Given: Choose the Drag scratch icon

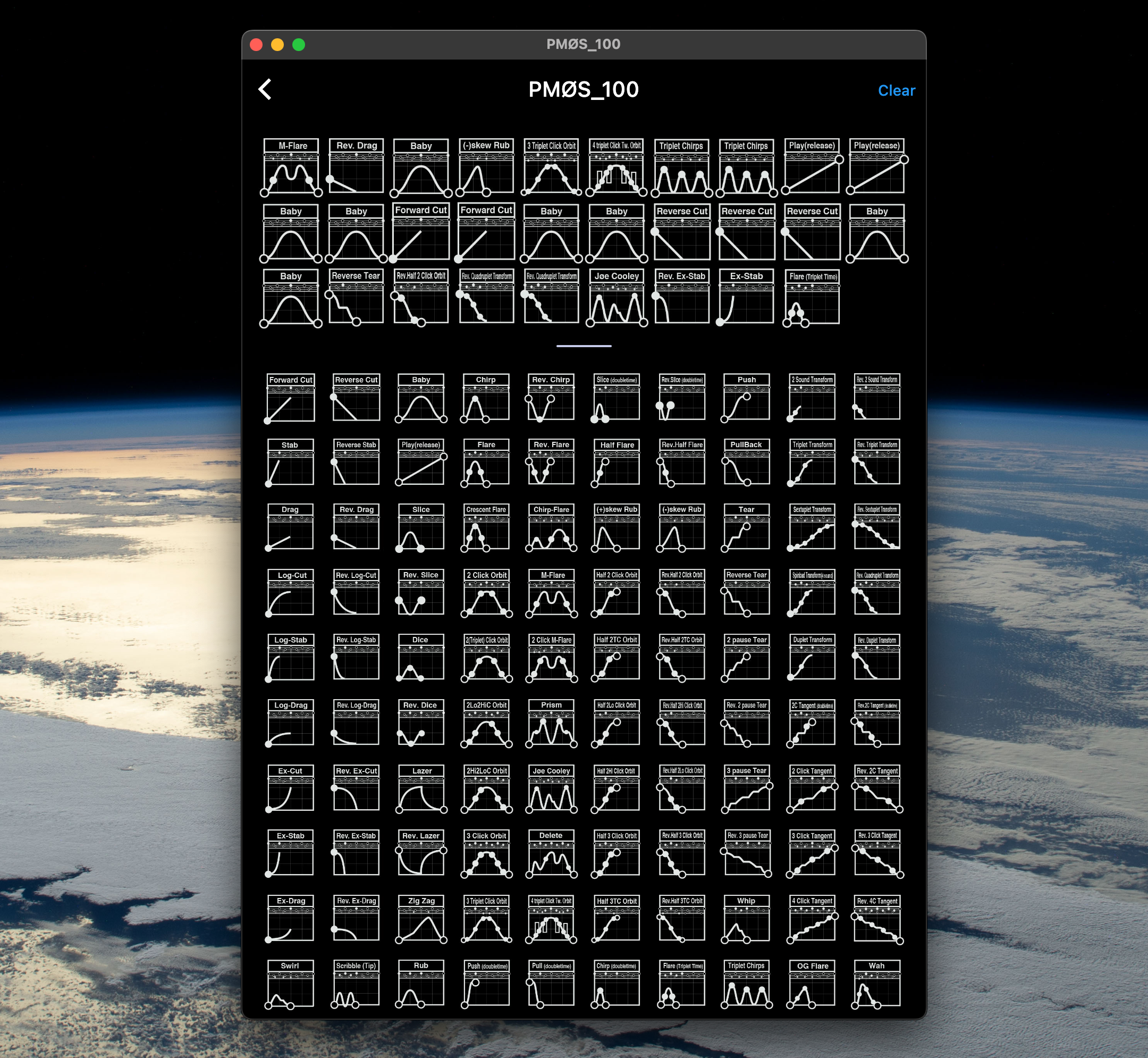Looking at the screenshot, I should coord(290,528).
